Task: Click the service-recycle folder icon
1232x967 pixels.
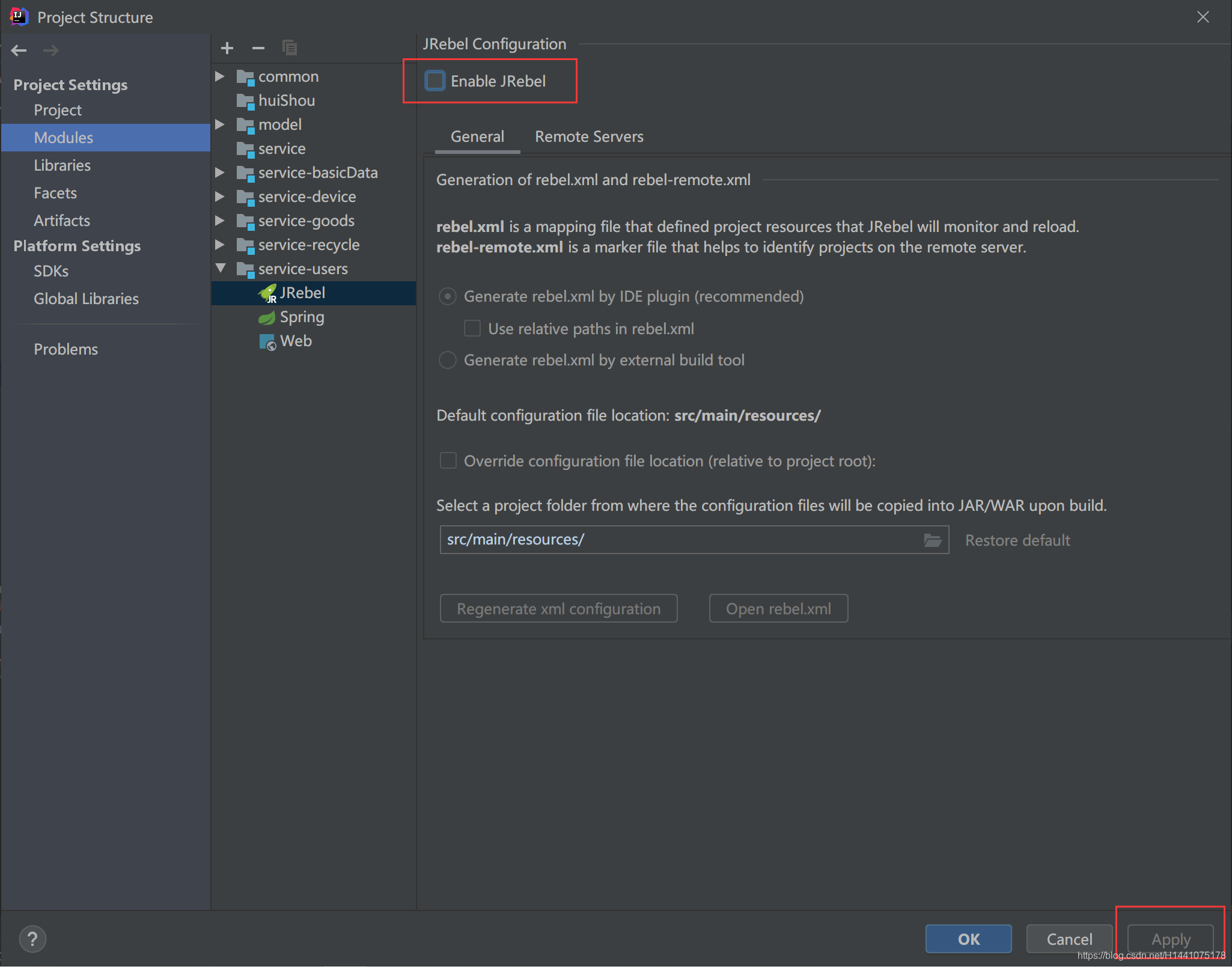Action: [245, 246]
